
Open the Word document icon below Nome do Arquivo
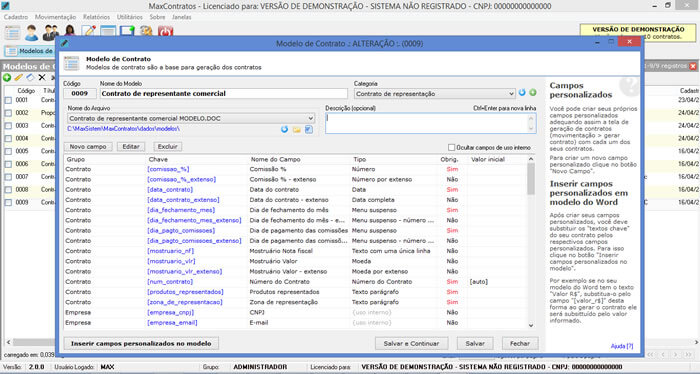(x=308, y=129)
